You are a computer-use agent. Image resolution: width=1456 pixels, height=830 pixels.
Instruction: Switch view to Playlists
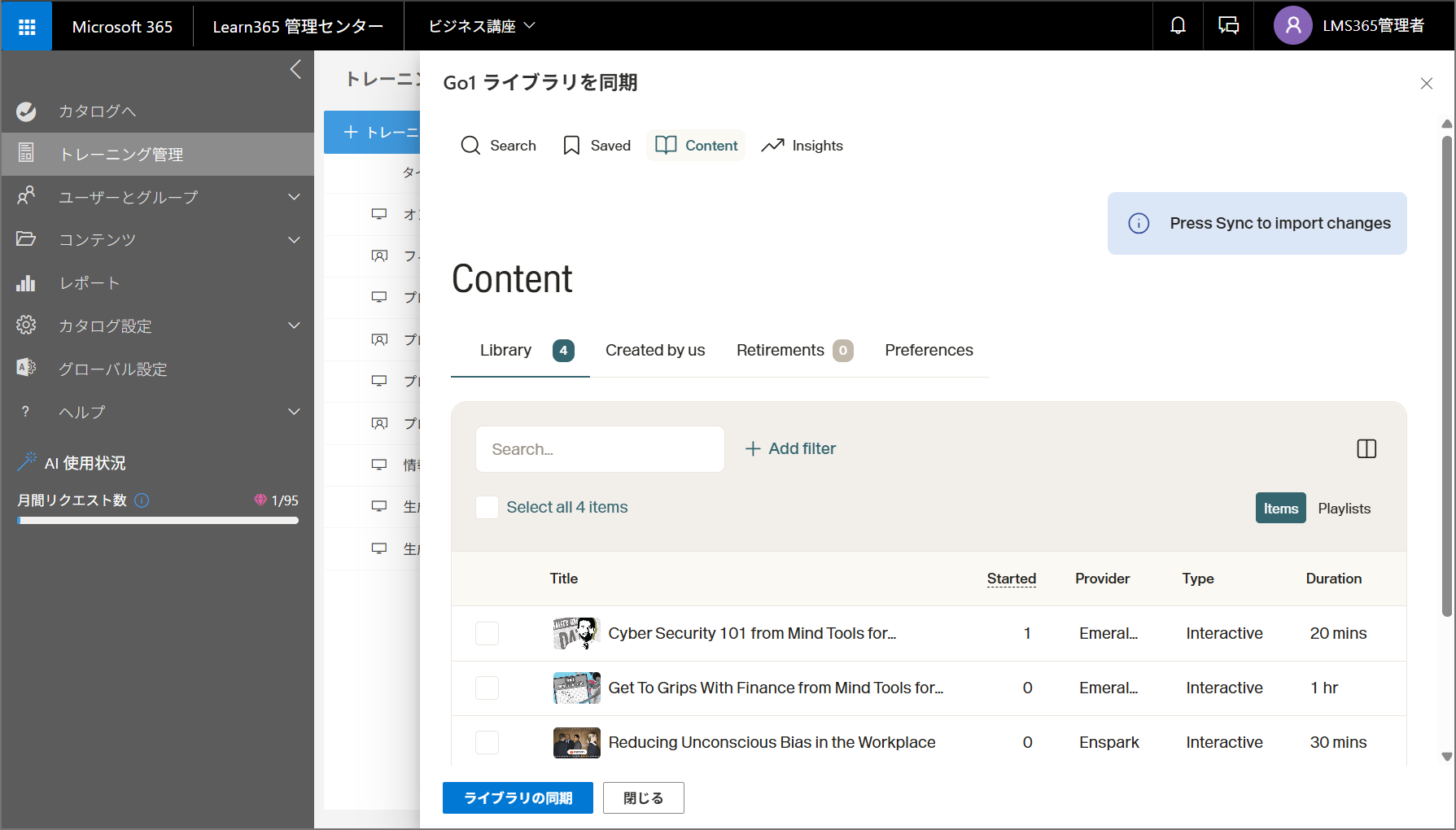point(1344,508)
